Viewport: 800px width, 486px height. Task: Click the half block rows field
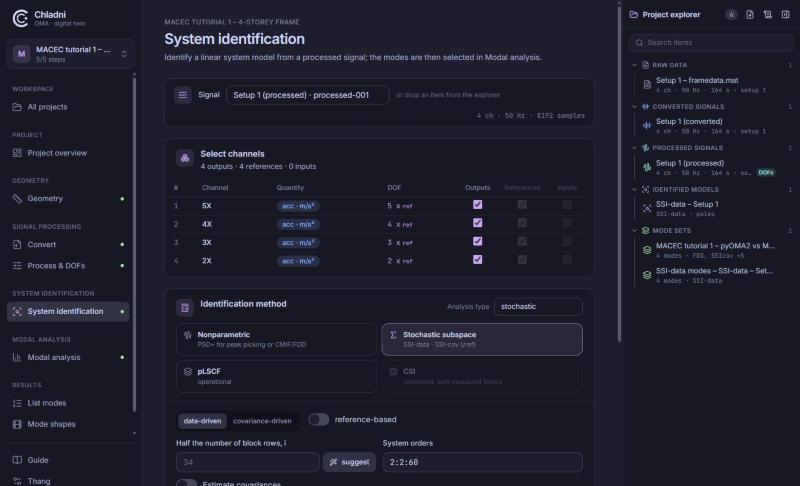point(248,462)
